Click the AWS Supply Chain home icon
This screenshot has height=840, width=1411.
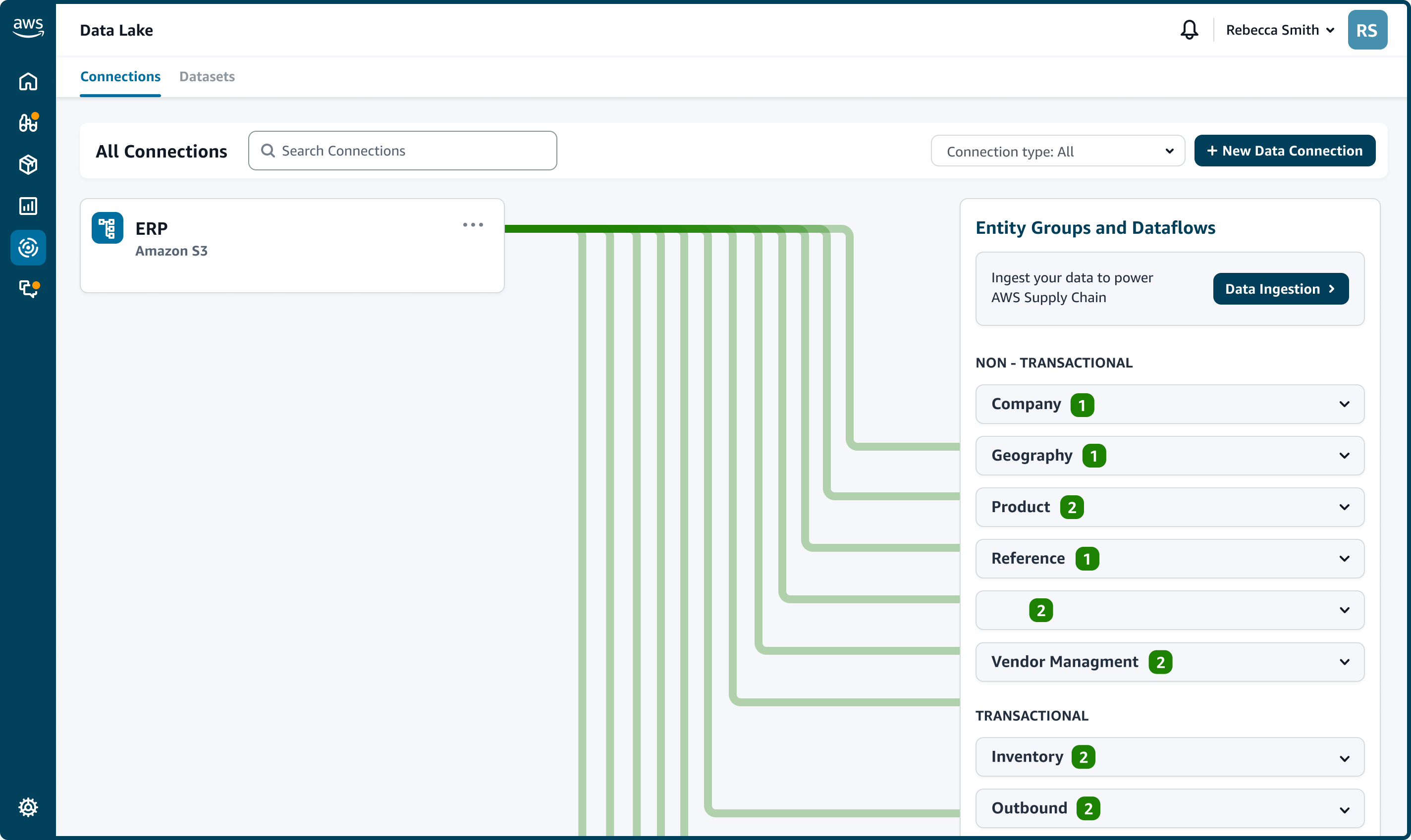28,81
